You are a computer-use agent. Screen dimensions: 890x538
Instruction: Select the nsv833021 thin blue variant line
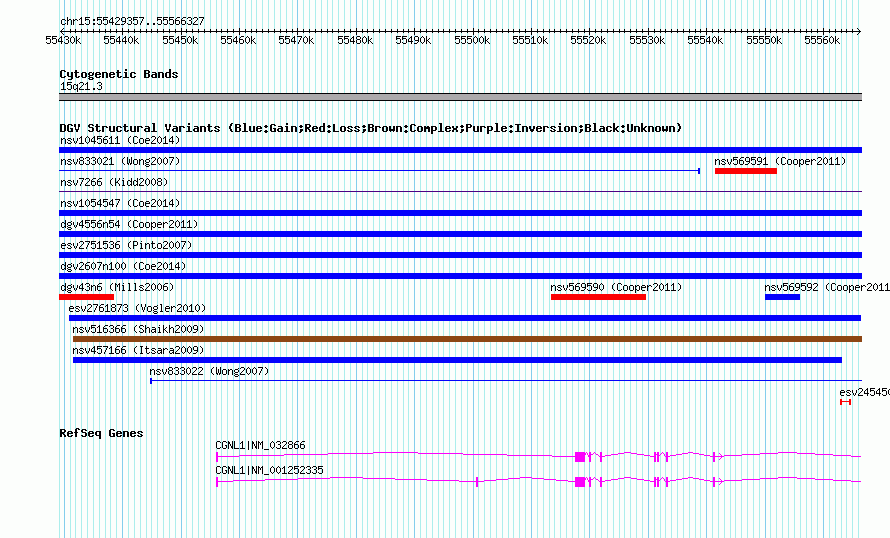point(379,171)
